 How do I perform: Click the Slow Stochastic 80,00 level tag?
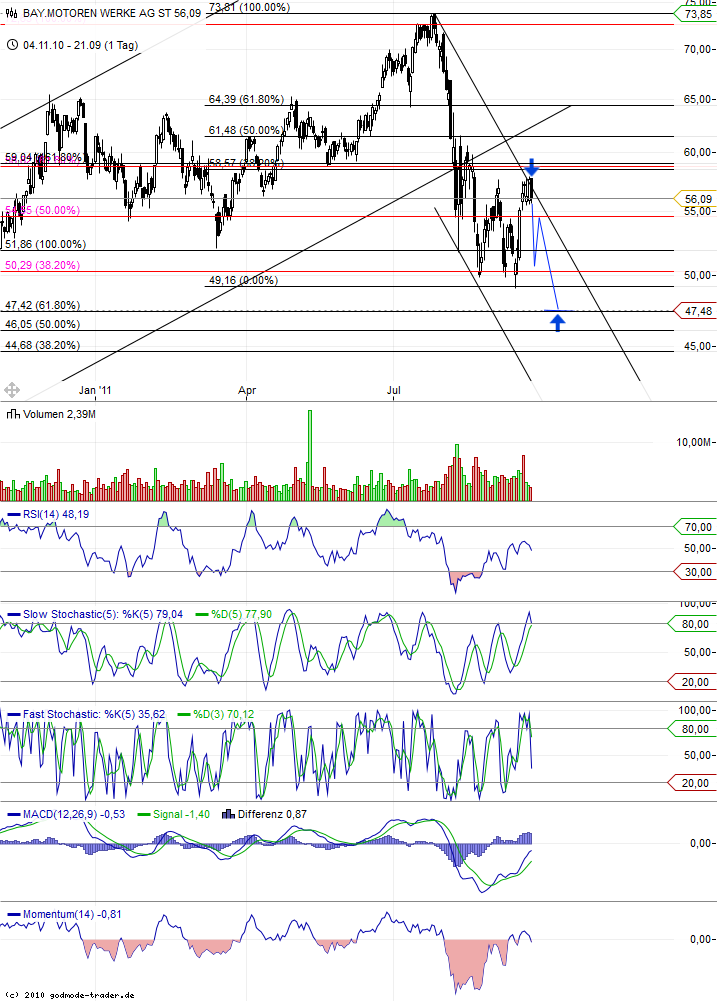click(x=692, y=624)
